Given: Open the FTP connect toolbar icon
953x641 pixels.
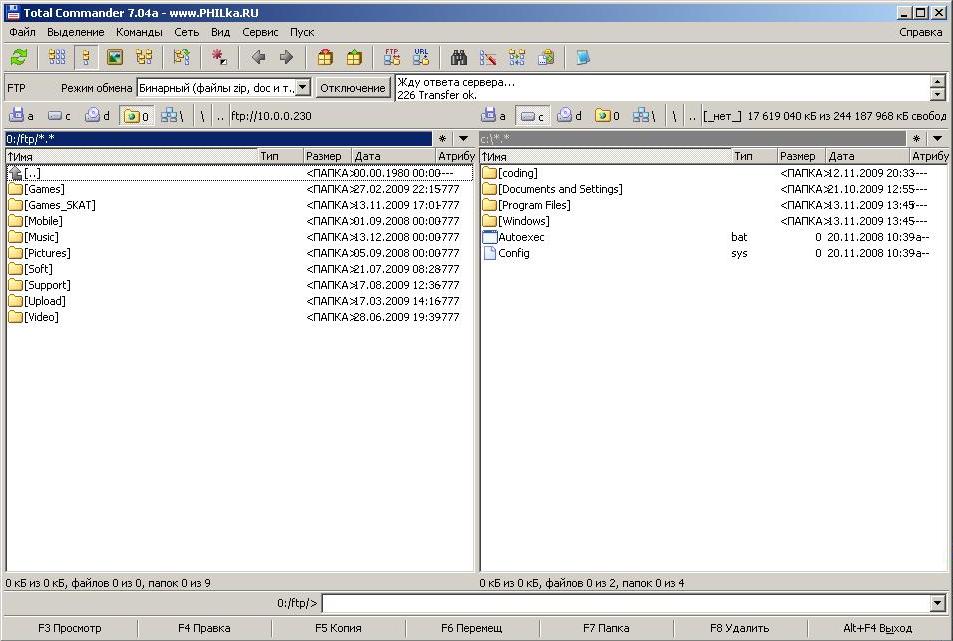Looking at the screenshot, I should coord(392,57).
